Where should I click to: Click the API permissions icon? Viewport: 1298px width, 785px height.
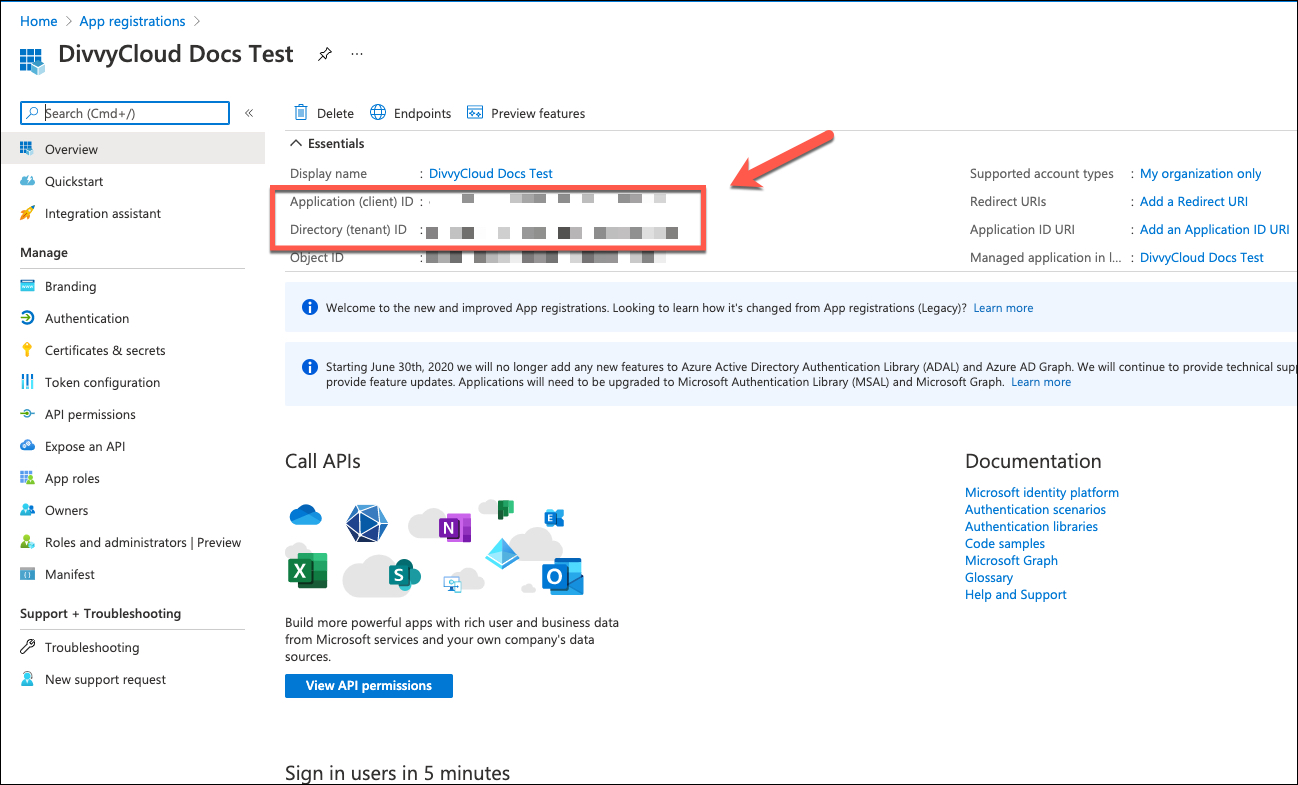27,414
